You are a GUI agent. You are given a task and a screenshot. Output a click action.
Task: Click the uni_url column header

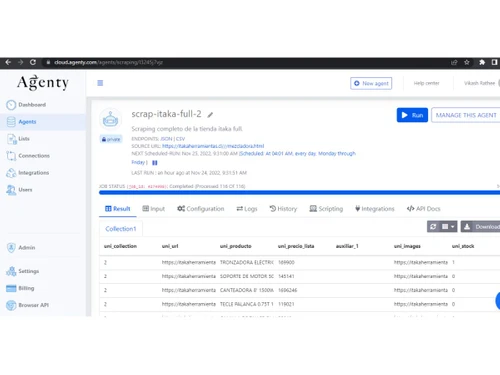coord(170,246)
